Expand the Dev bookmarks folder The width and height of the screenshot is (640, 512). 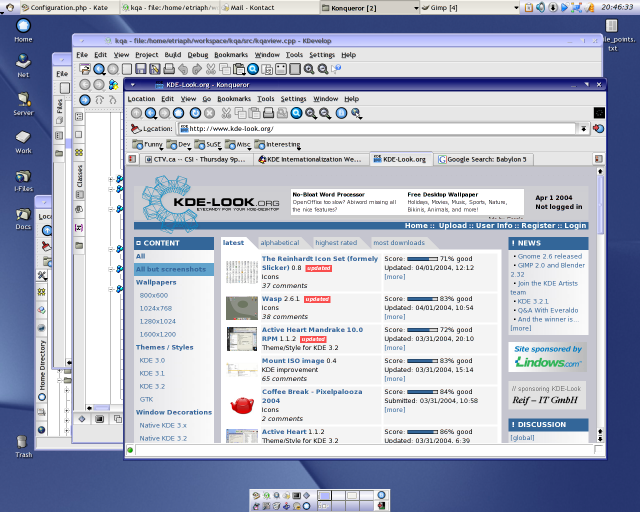tap(179, 145)
